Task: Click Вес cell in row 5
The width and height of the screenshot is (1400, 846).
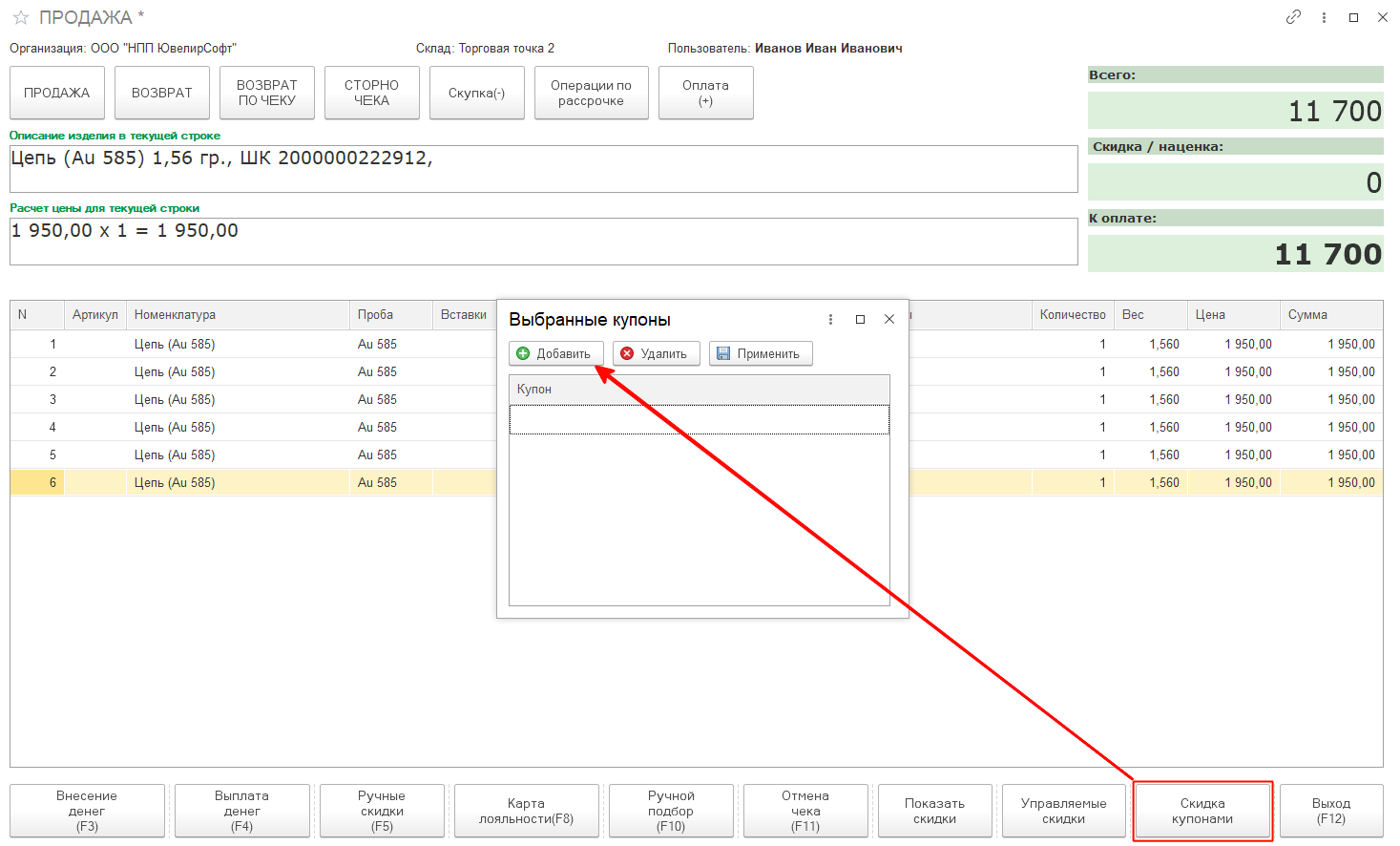Action: [x=1151, y=455]
